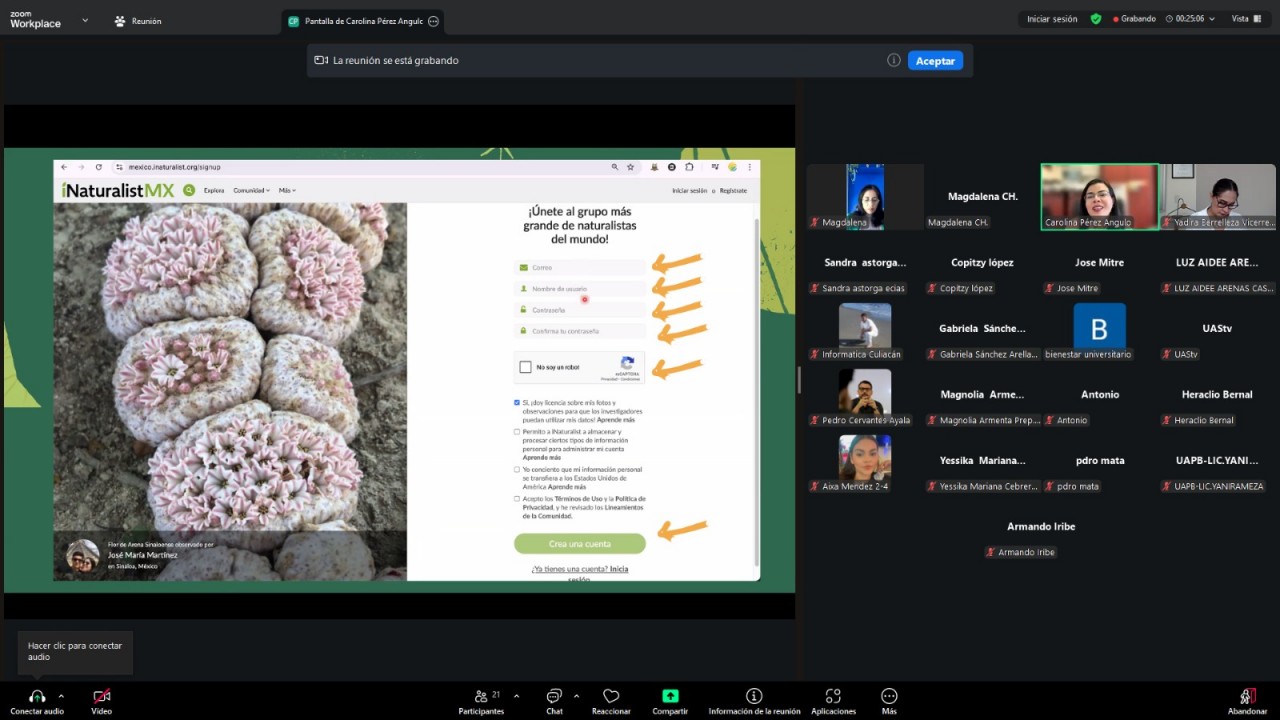Expand the Comunidad dropdown
Screen dimensions: 1280x720
[251, 190]
